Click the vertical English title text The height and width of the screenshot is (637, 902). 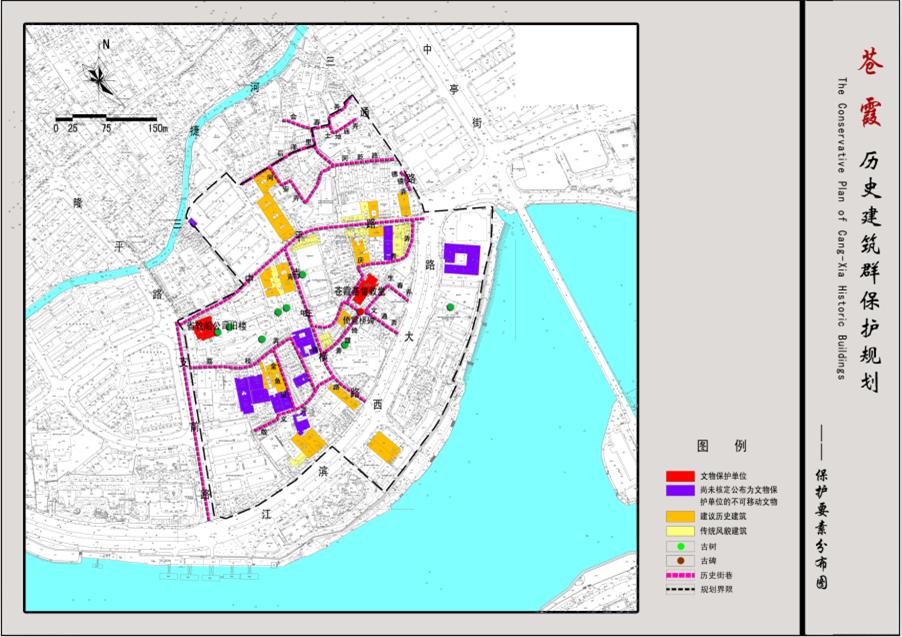(x=841, y=228)
